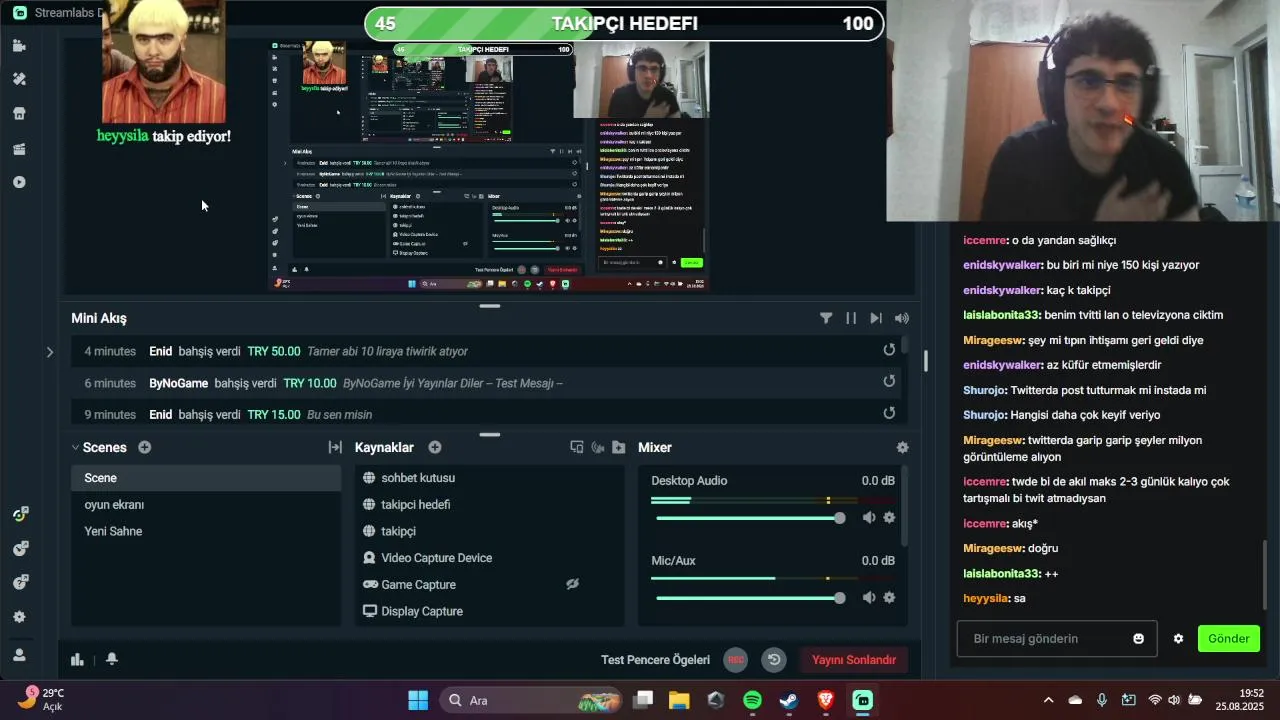The image size is (1280, 720).
Task: Open Windows Start menu
Action: coord(418,700)
